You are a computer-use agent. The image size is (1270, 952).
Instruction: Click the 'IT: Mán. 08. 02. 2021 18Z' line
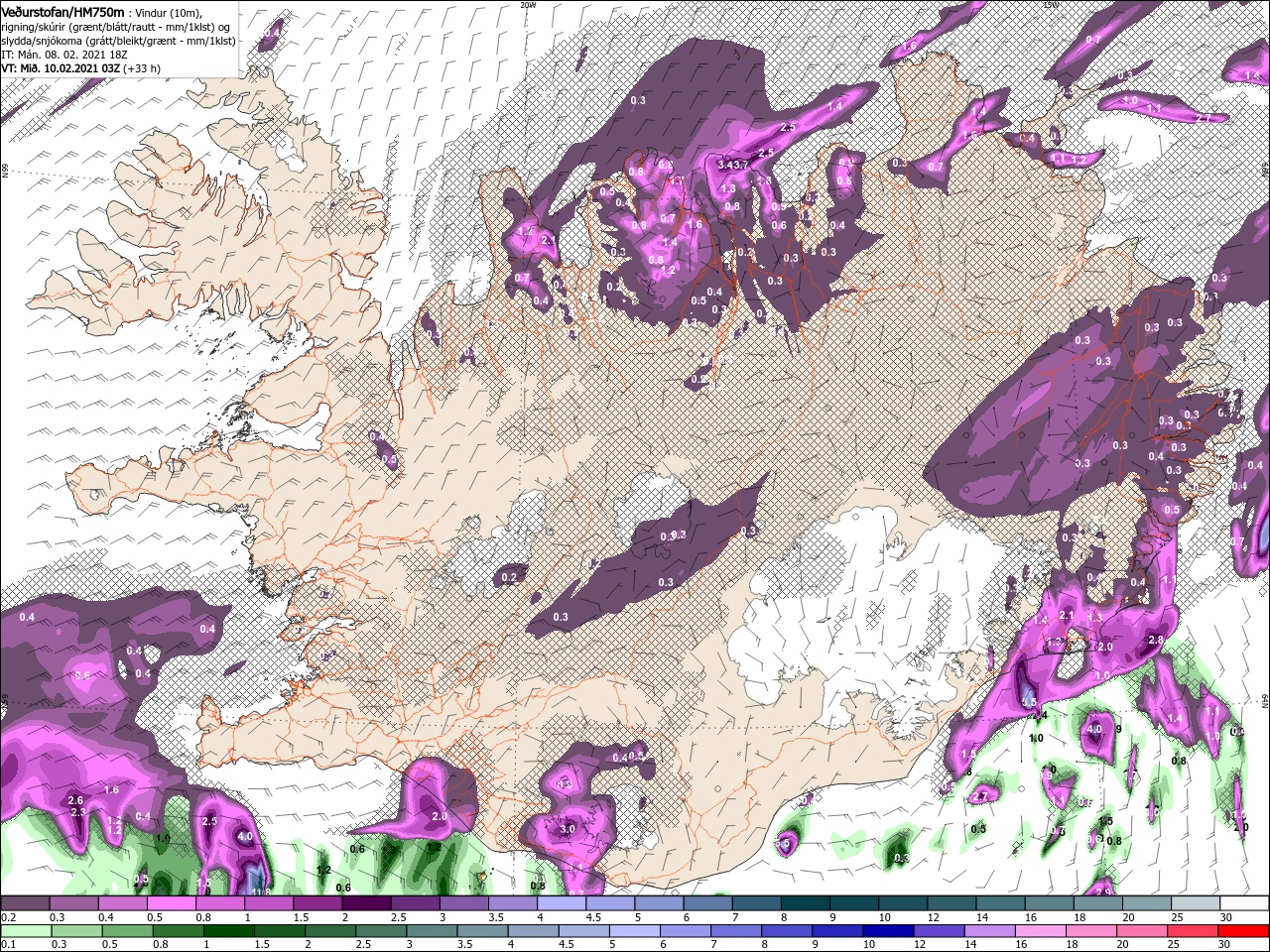(63, 55)
